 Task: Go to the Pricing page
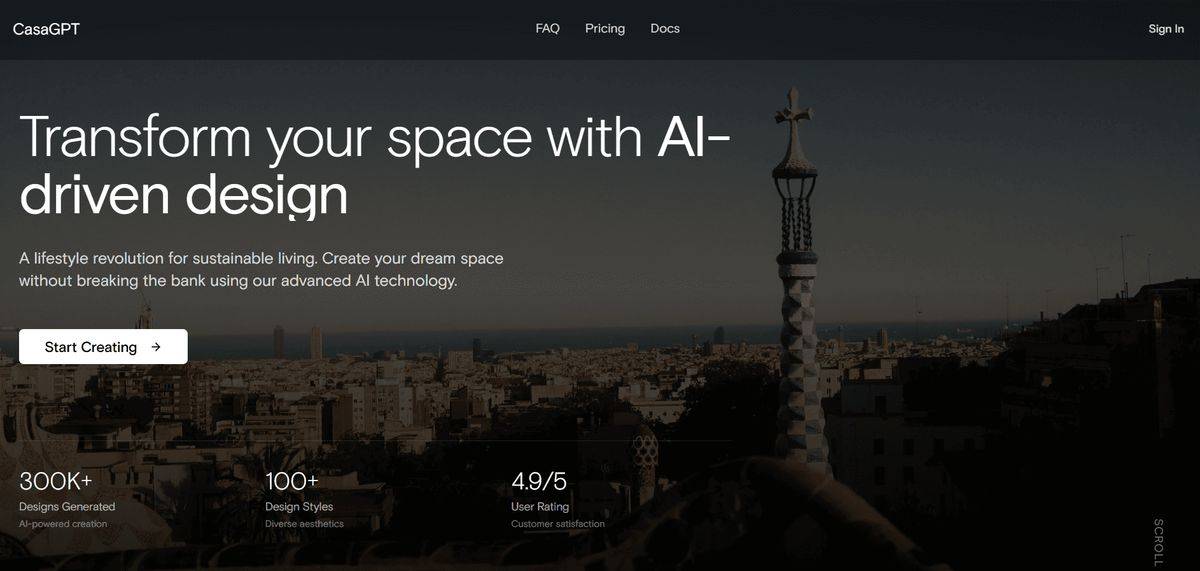605,29
